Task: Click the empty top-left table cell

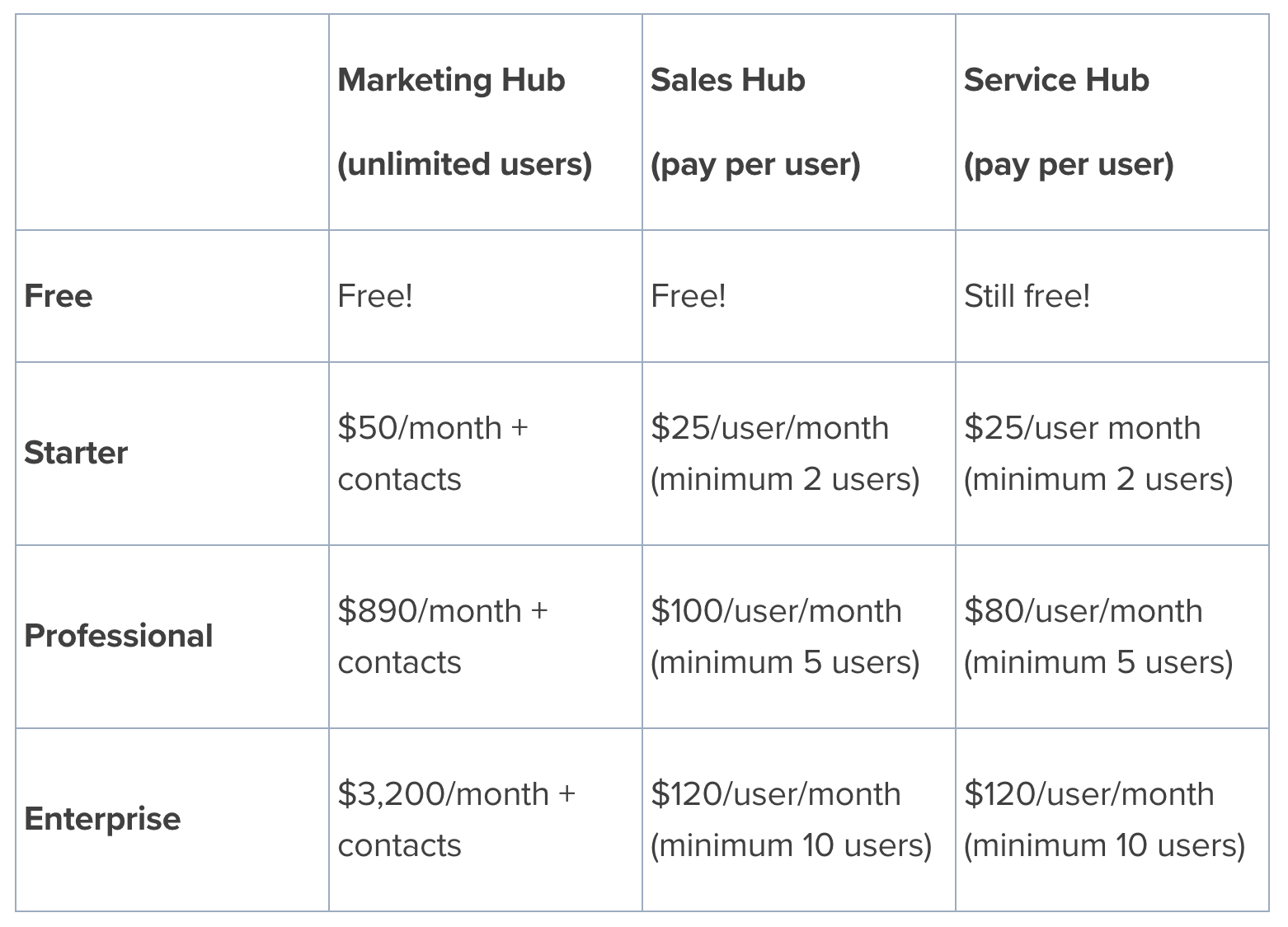Action: pos(172,122)
